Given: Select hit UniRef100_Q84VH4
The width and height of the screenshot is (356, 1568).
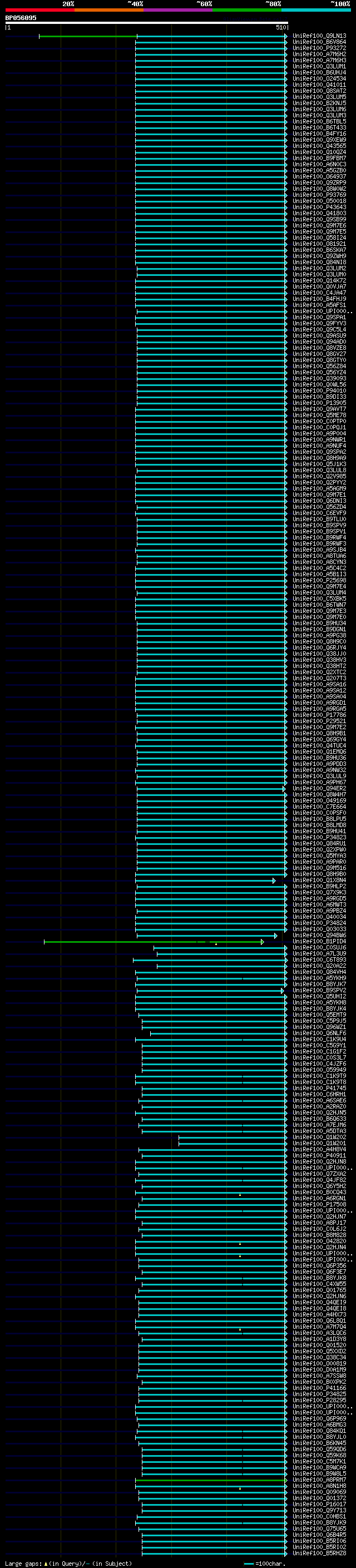Looking at the screenshot, I should 319,972.
